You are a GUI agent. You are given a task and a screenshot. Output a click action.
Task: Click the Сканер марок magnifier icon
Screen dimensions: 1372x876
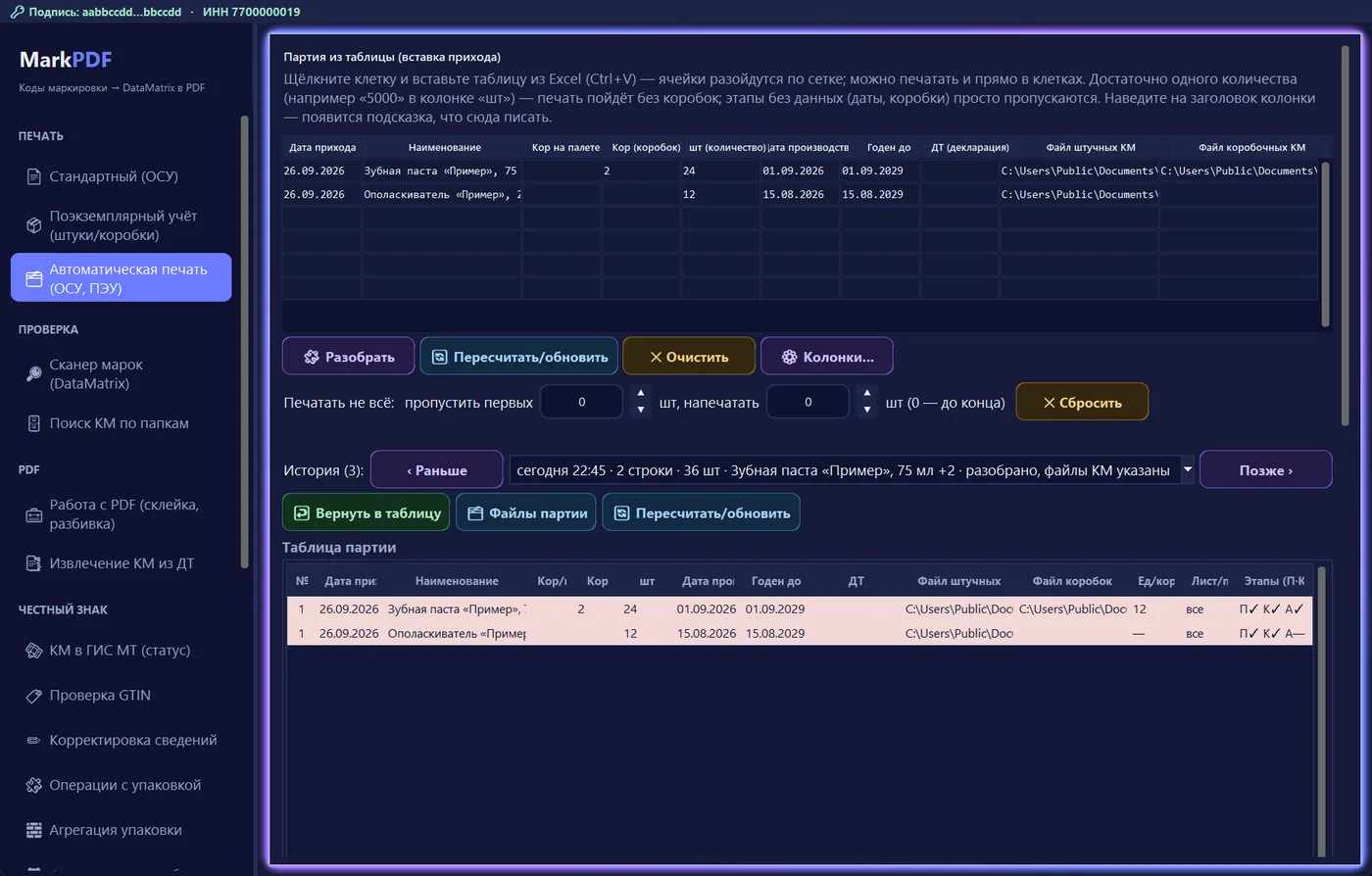pyautogui.click(x=33, y=373)
